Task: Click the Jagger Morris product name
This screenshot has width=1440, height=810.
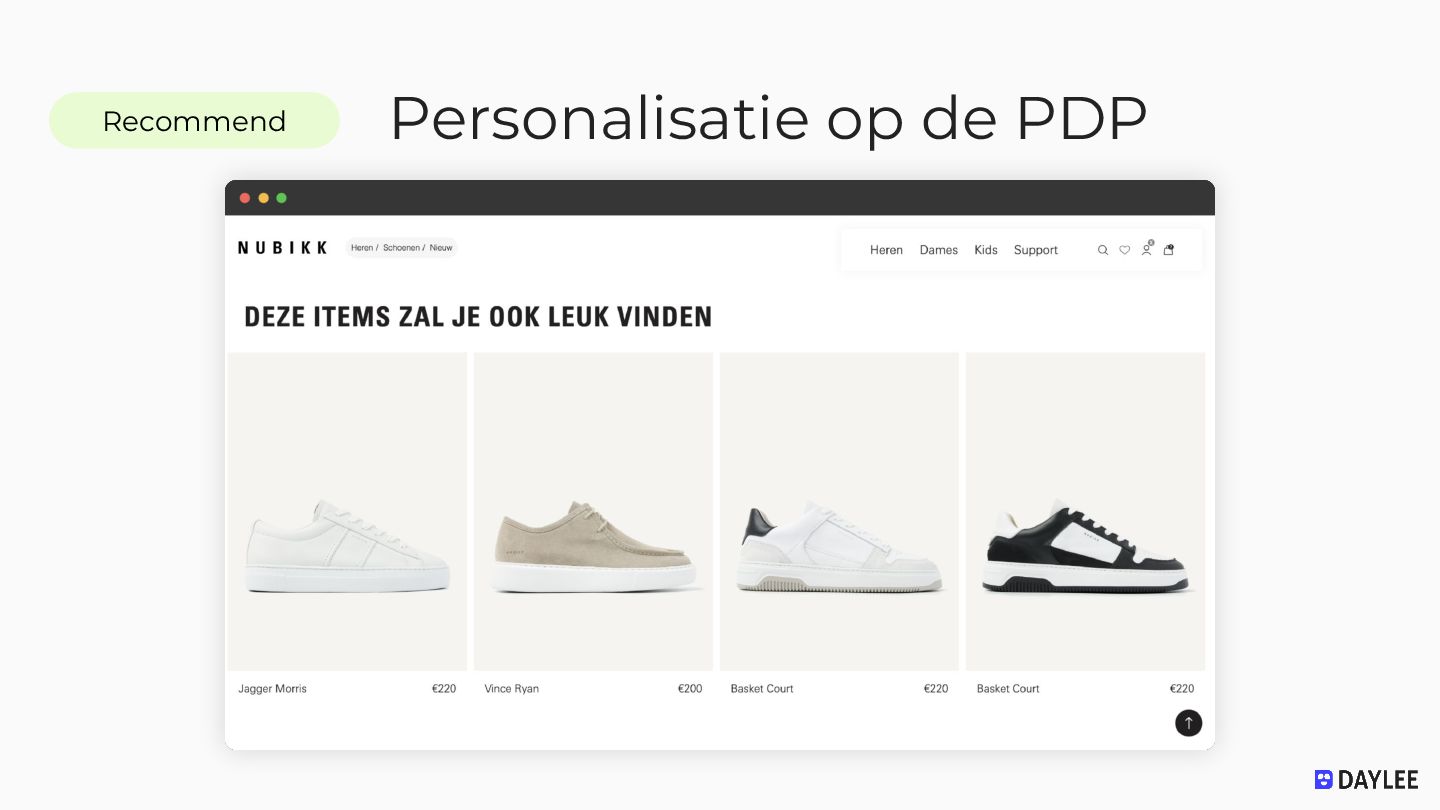Action: 272,689
